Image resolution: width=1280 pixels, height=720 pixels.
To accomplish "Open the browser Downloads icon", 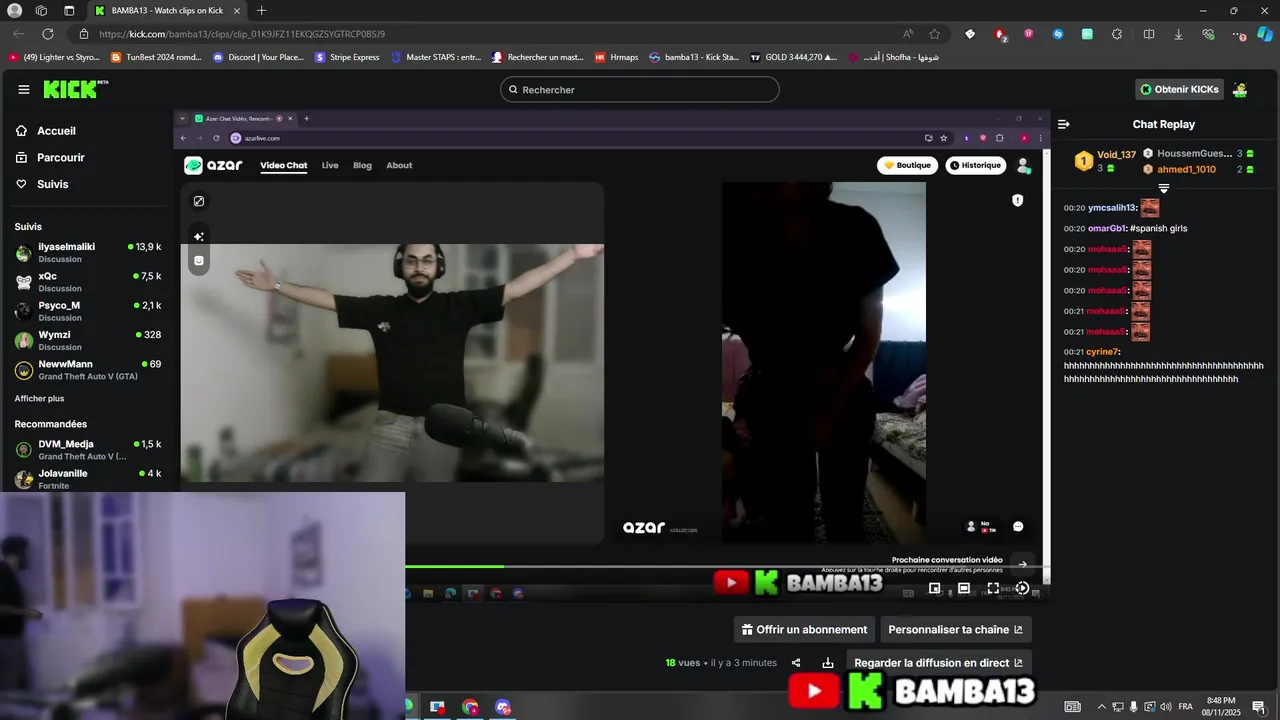I will 1178,34.
